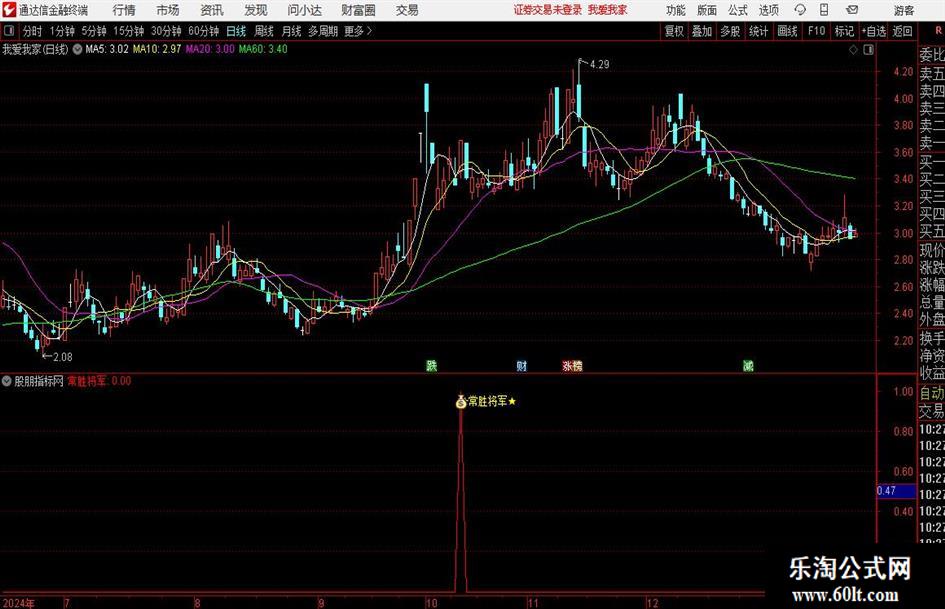This screenshot has height=609, width=945.
Task: Open the 财富圈 menu
Action: point(358,10)
